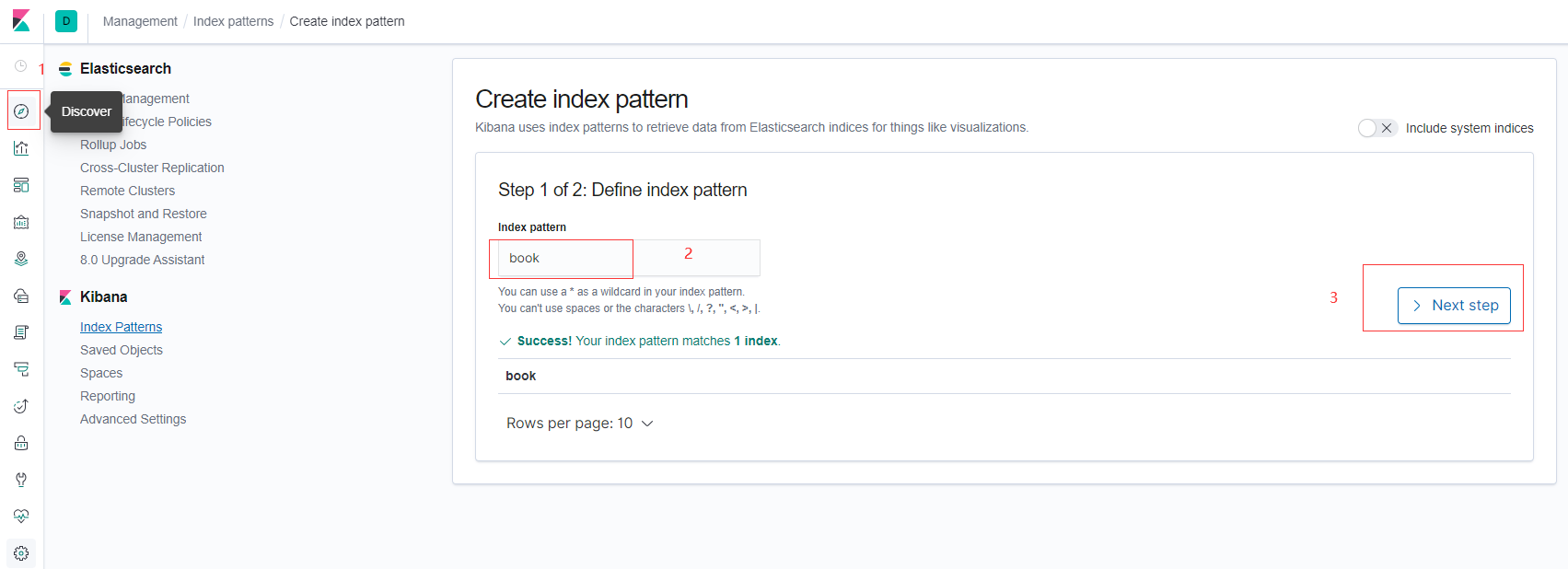Open Snapshot and Restore page

pos(144,214)
